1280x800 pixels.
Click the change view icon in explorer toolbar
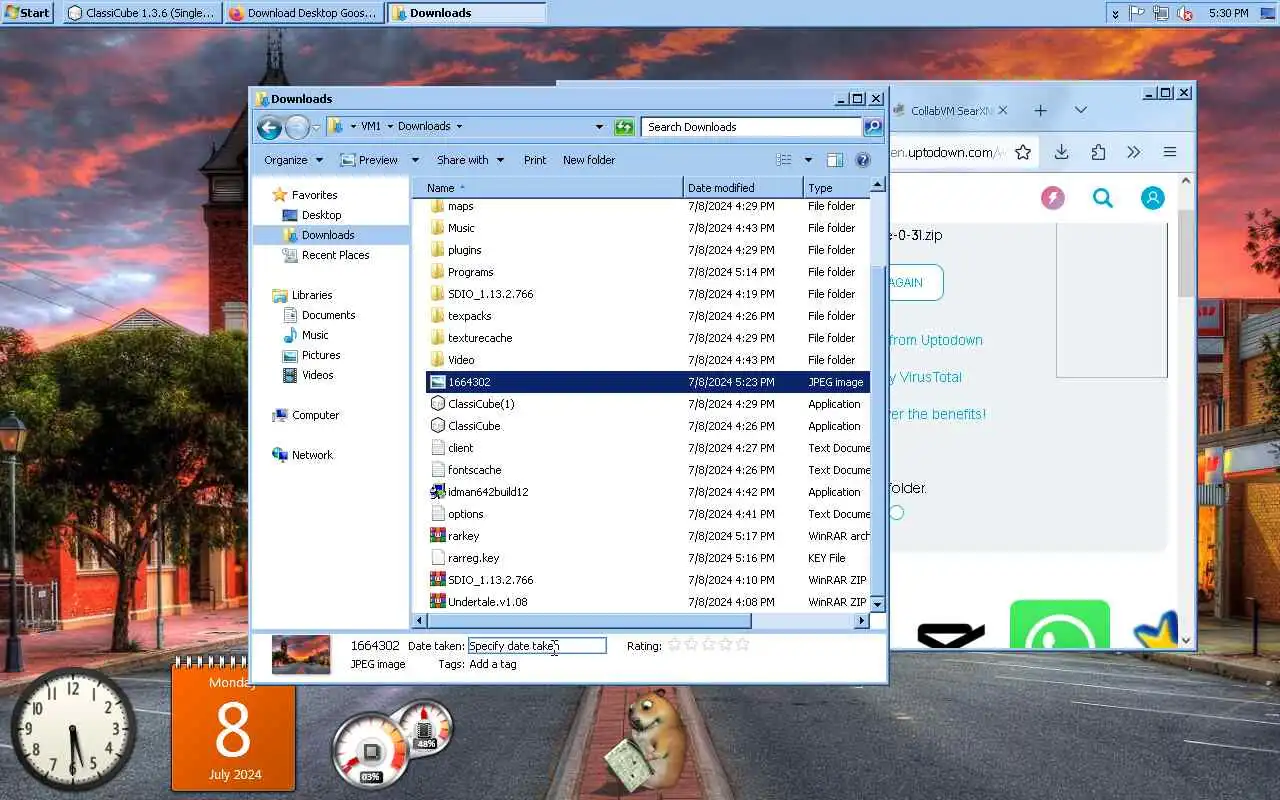(784, 160)
